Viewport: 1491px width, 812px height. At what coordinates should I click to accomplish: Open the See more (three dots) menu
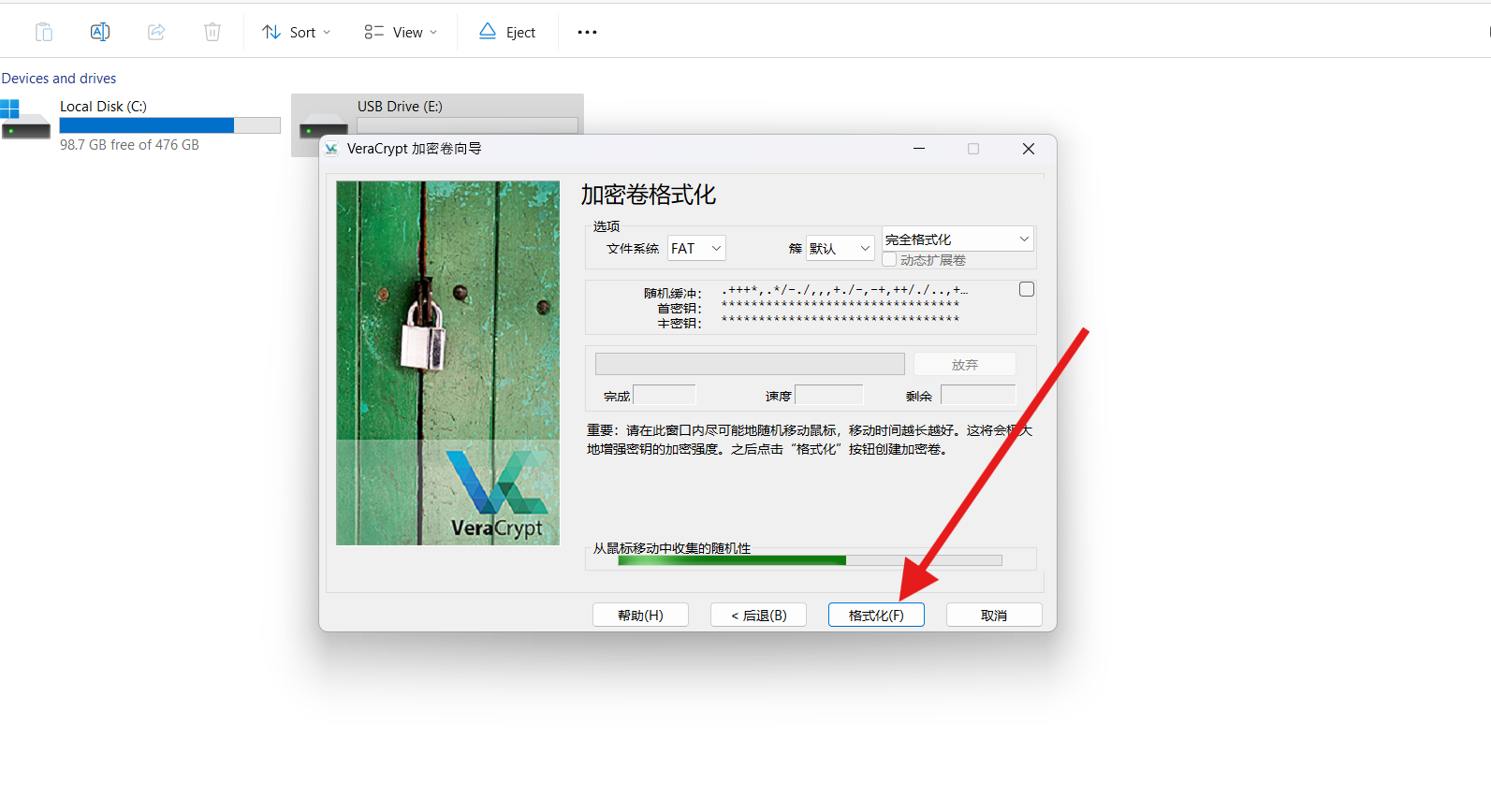(x=587, y=32)
